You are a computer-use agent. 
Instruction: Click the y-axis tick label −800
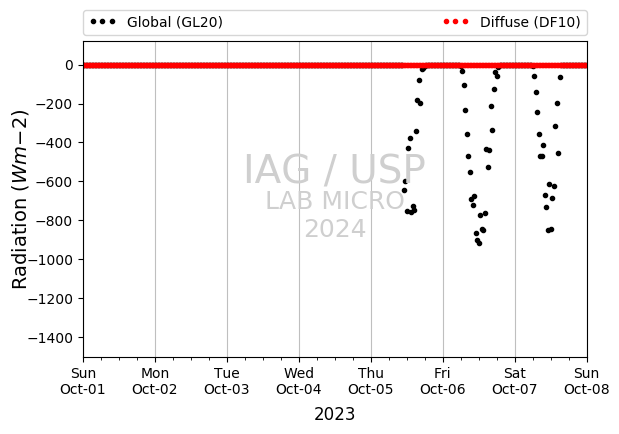[x=54, y=221]
